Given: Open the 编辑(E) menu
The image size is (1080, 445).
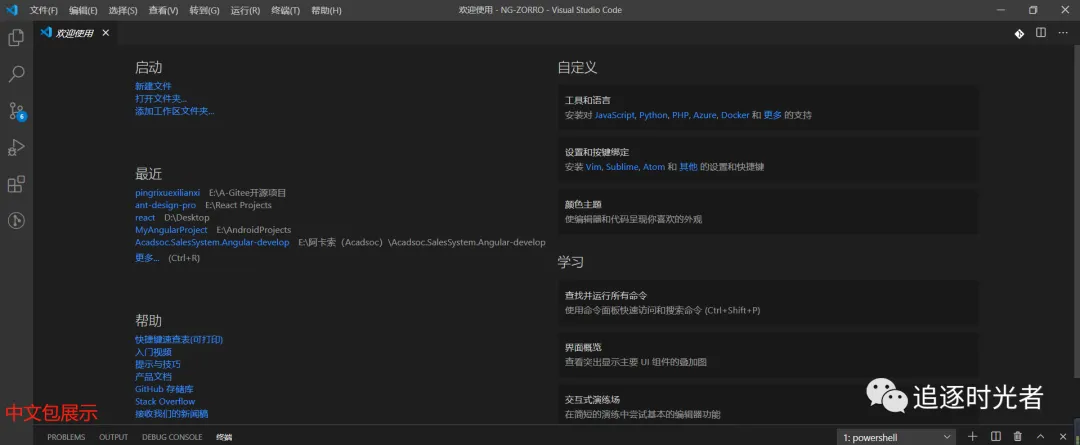Looking at the screenshot, I should pos(83,10).
